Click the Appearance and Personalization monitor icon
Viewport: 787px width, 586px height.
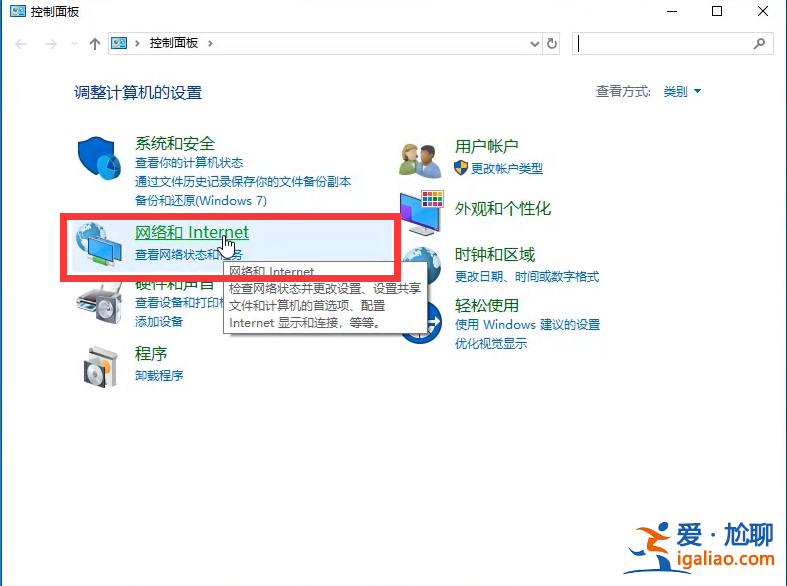pos(422,213)
